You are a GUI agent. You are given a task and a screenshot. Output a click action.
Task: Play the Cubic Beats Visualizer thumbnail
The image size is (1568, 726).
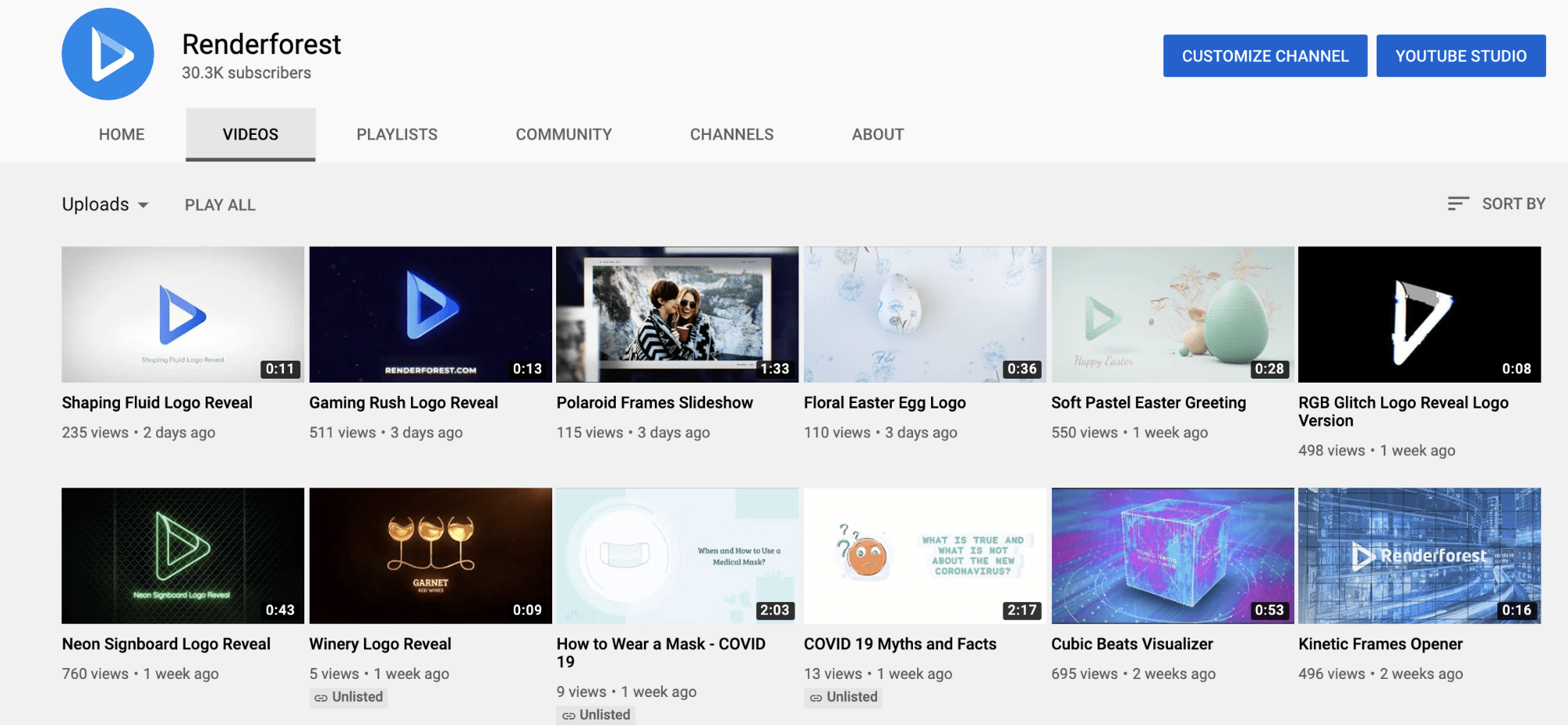(1173, 556)
